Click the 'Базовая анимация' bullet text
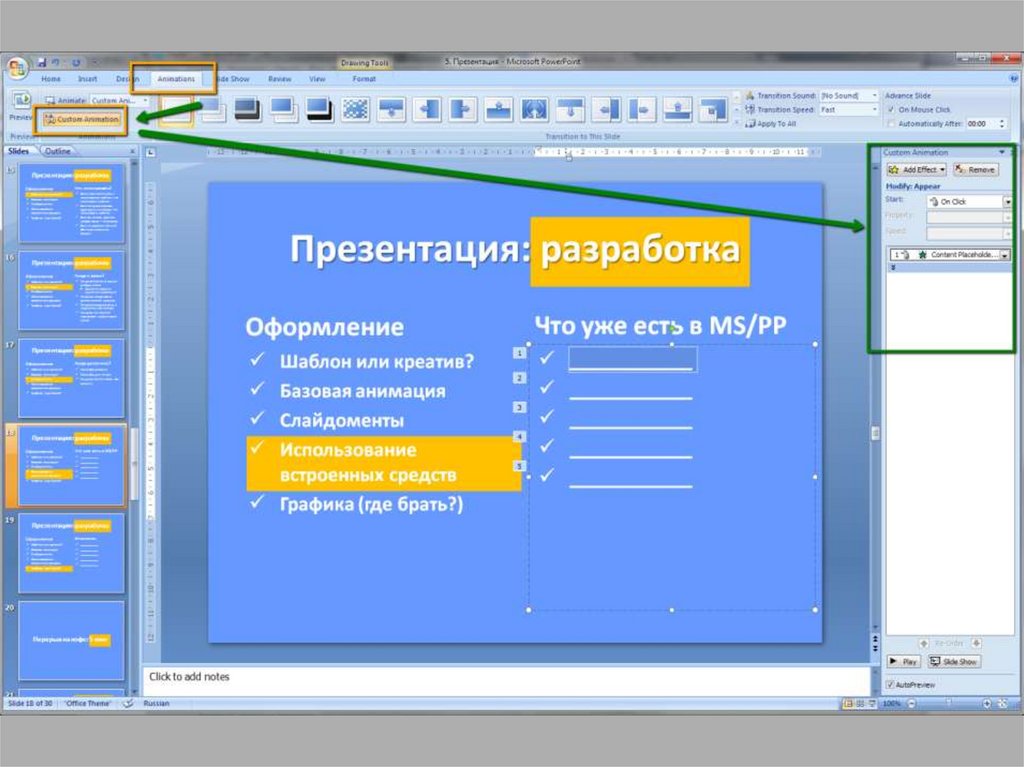This screenshot has height=767, width=1024. [362, 391]
